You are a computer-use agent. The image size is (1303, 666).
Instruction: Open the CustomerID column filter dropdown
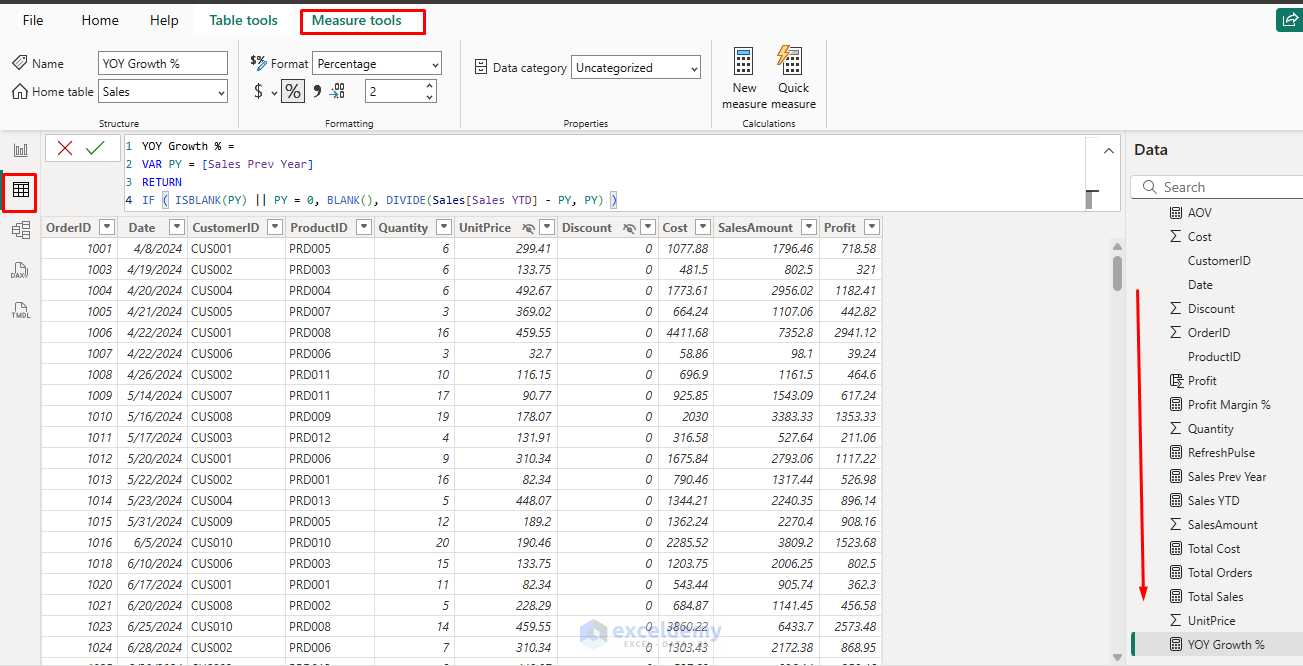pyautogui.click(x=274, y=228)
